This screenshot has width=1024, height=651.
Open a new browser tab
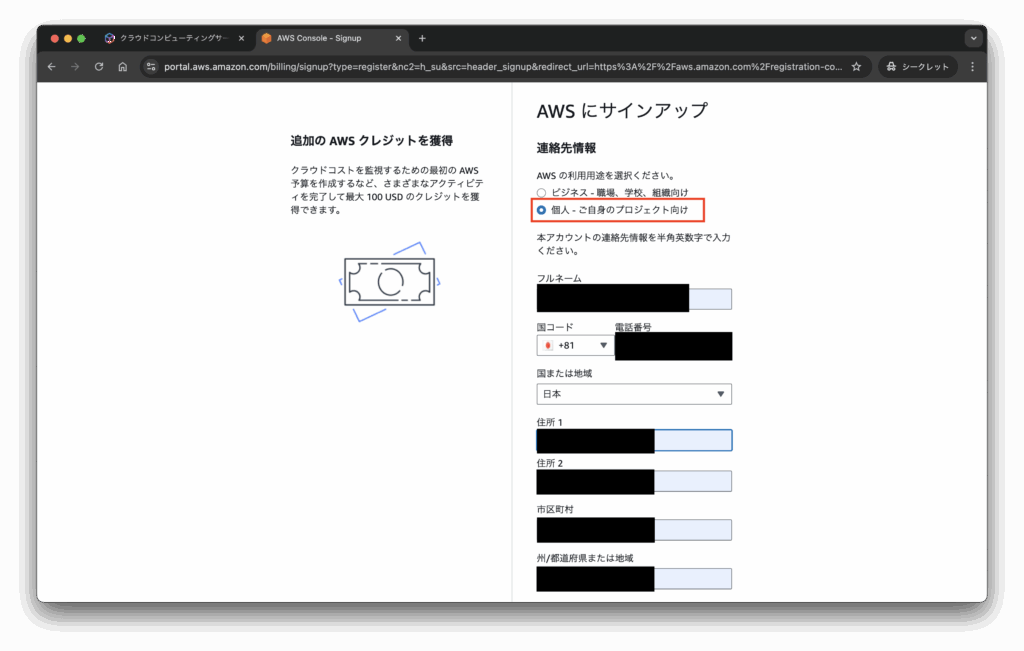click(x=422, y=38)
